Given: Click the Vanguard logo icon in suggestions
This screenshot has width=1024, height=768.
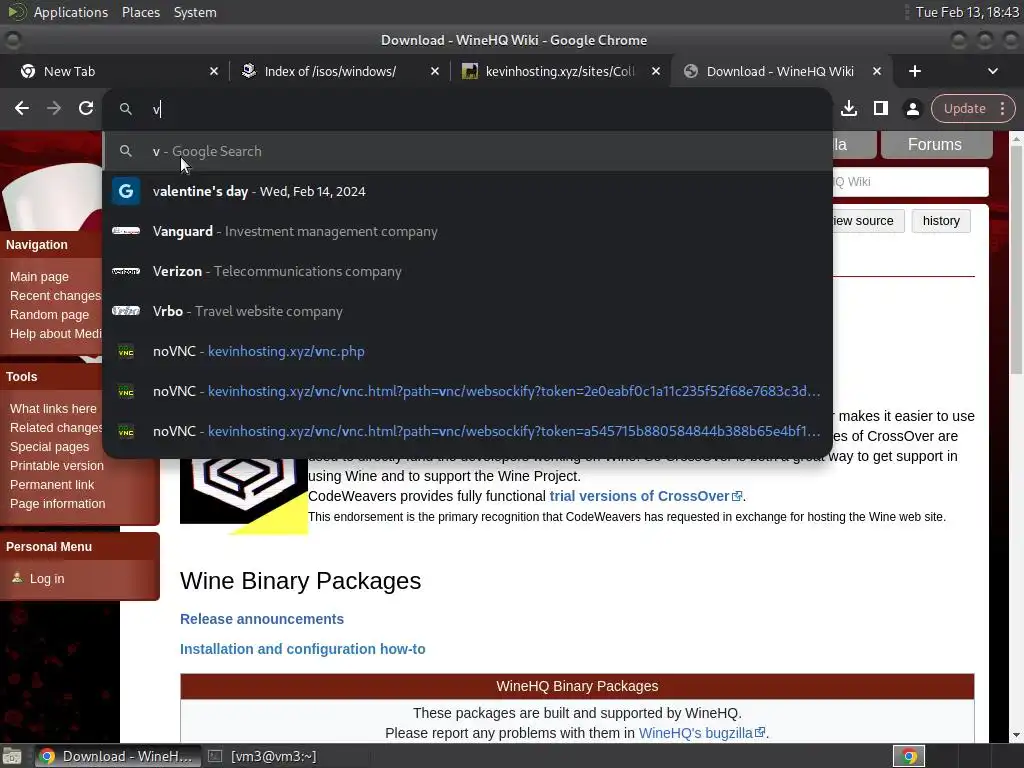Looking at the screenshot, I should 126,231.
